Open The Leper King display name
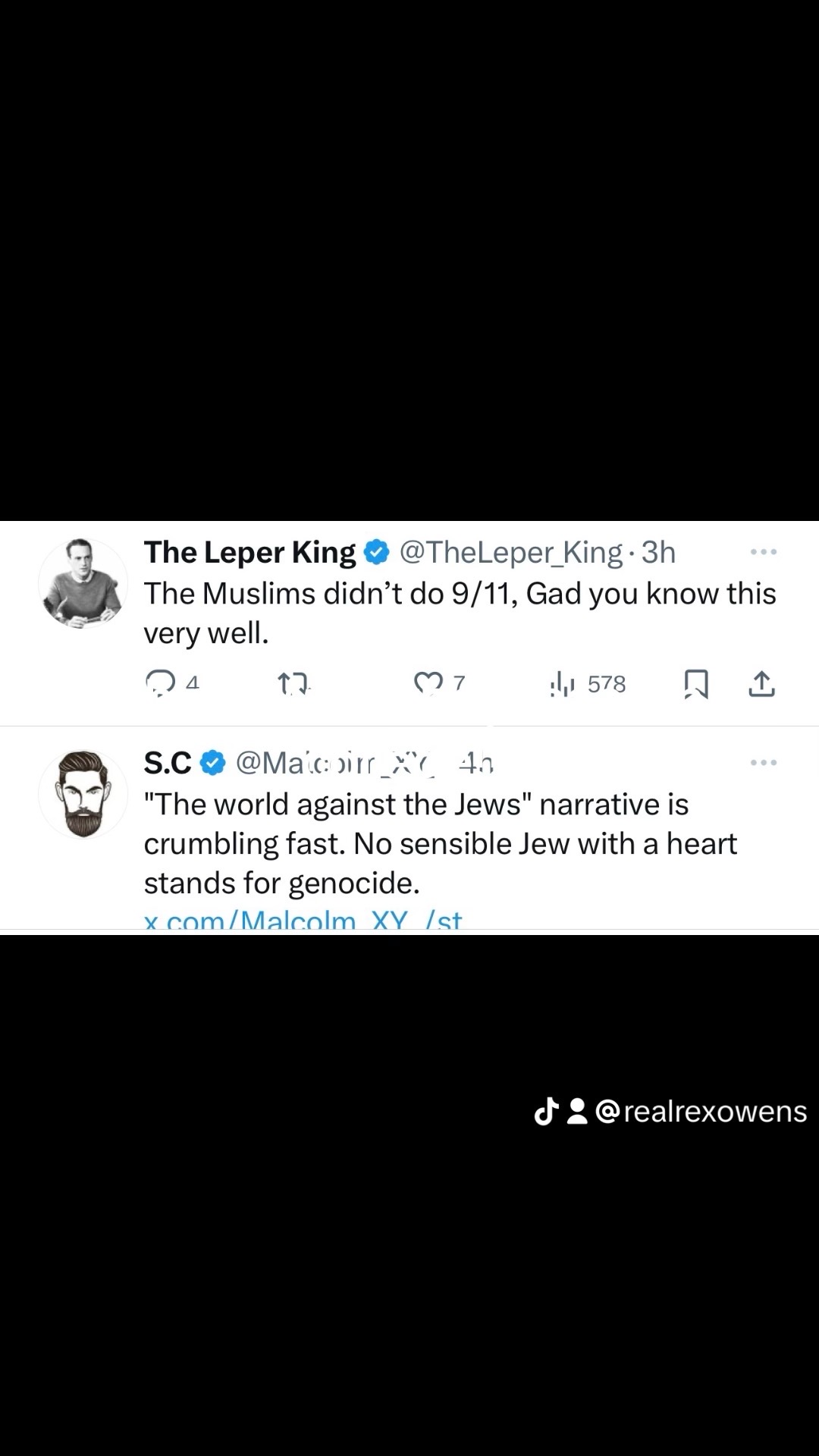Screen dimensions: 819x1456 tap(250, 553)
